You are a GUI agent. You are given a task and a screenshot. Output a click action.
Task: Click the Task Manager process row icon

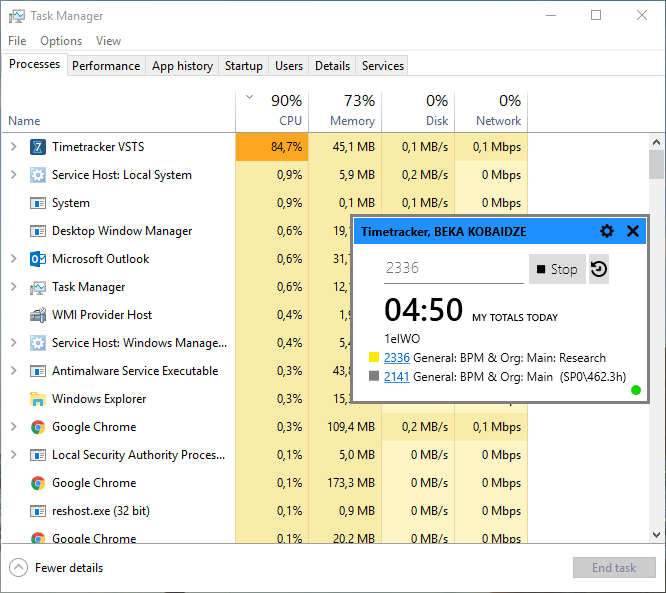pos(38,288)
